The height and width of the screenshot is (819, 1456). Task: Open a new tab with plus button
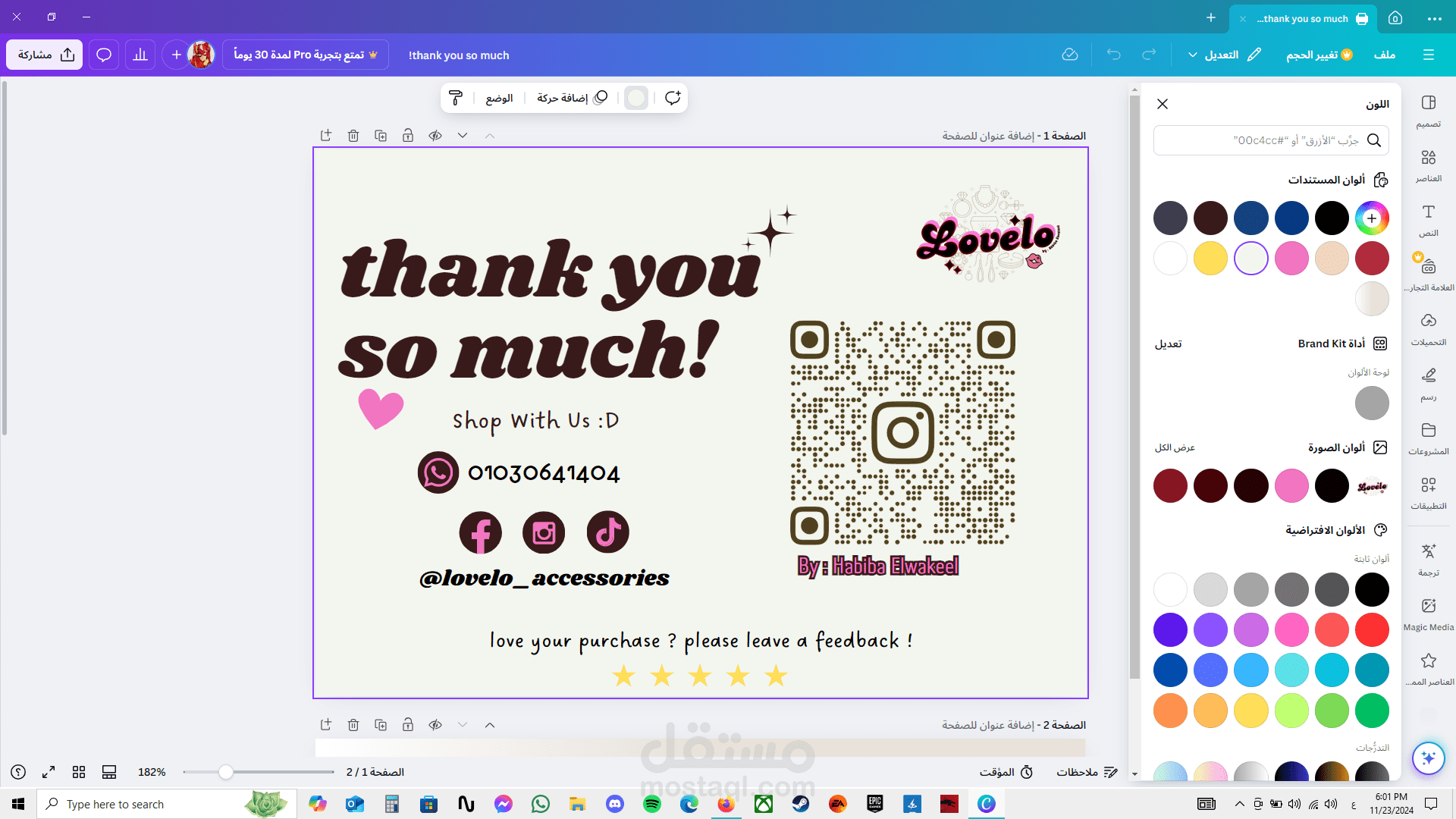(x=1211, y=18)
